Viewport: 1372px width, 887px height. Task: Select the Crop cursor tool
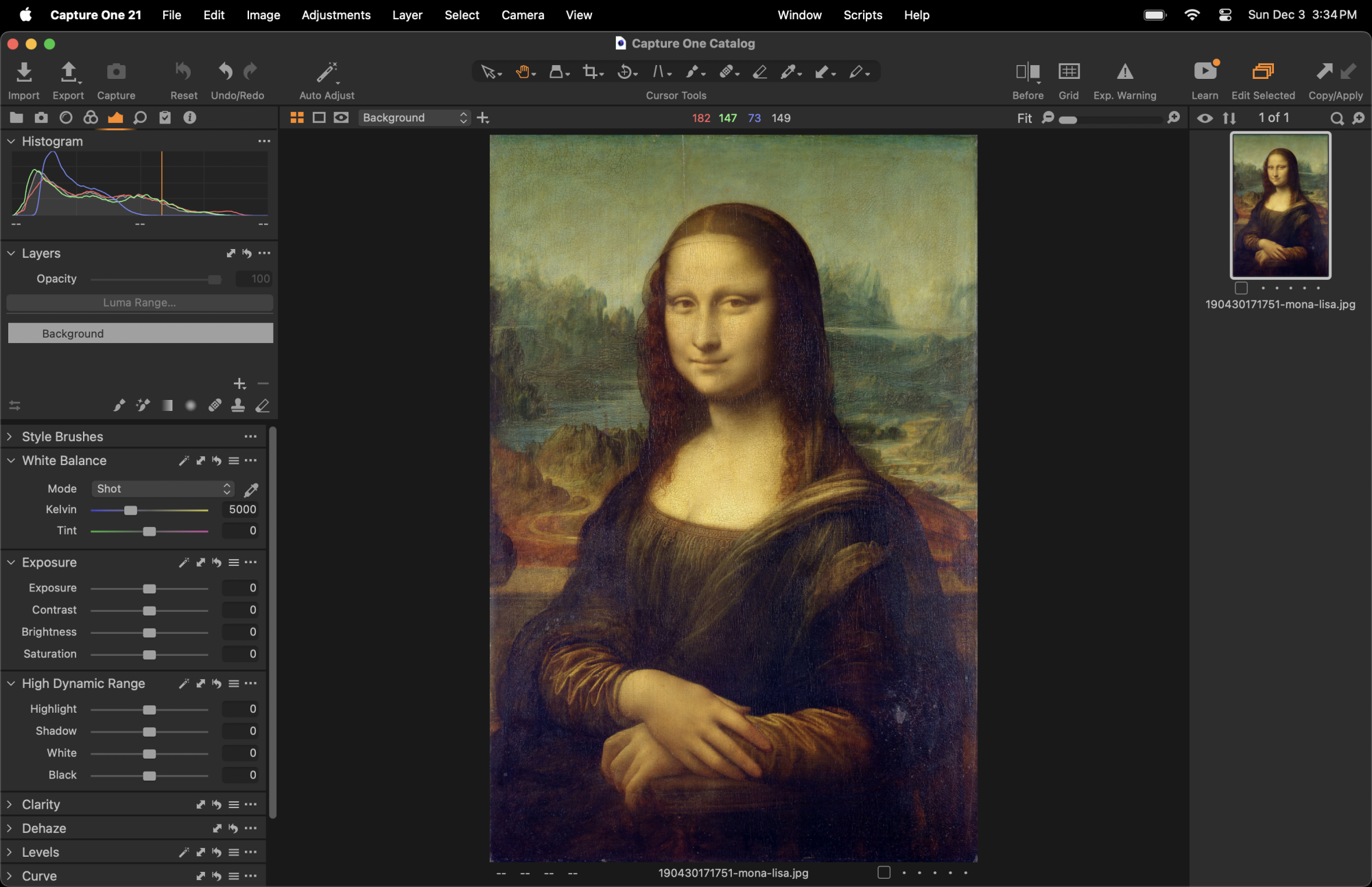[x=593, y=71]
